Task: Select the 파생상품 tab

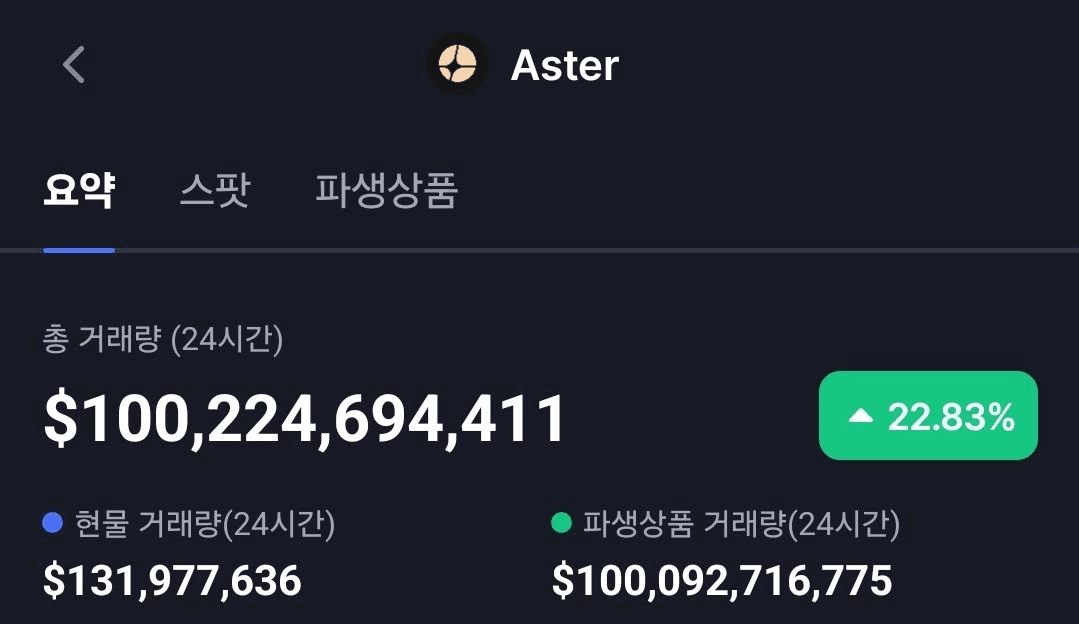Action: pyautogui.click(x=386, y=190)
